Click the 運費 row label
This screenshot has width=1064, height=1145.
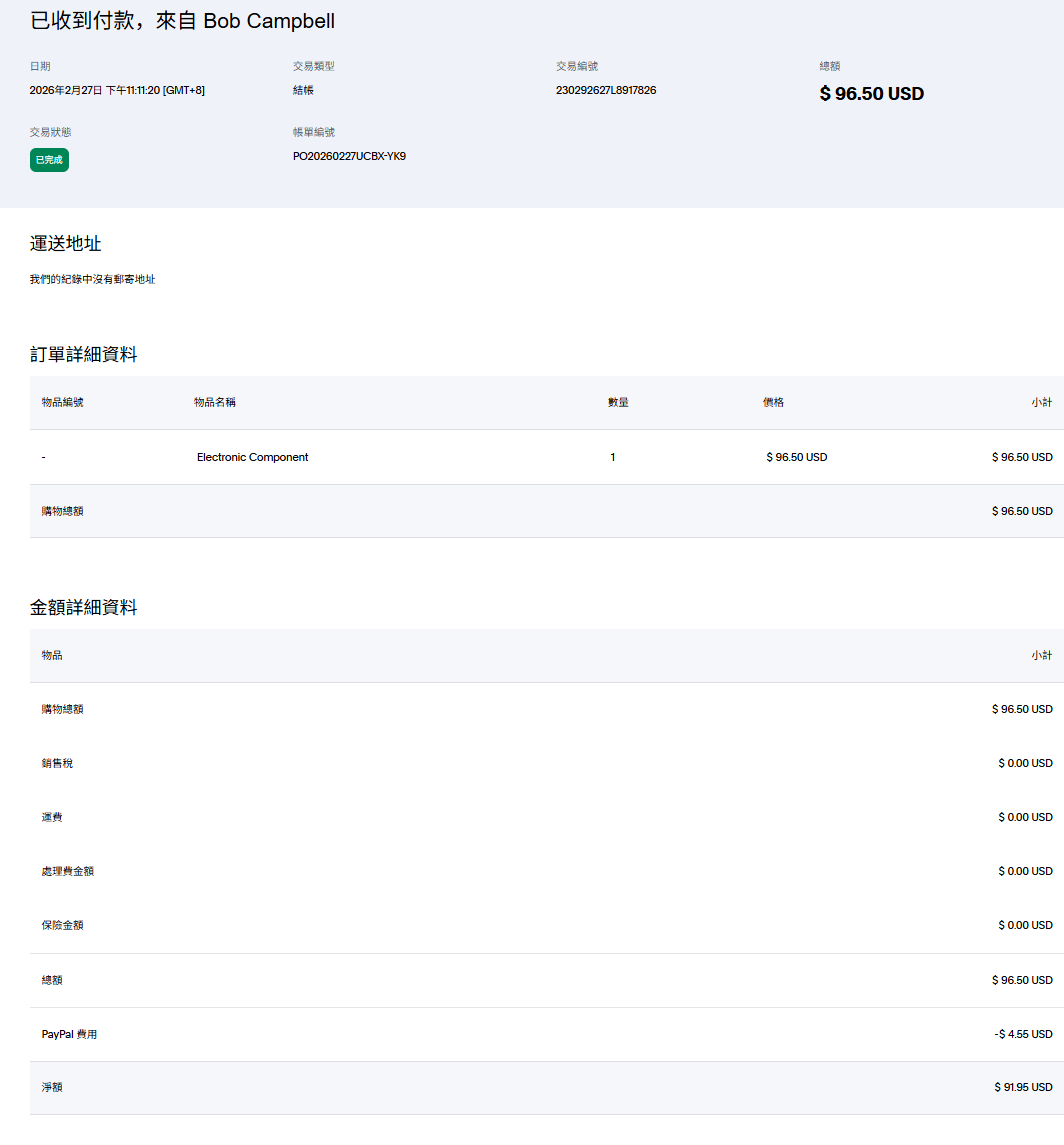pos(52,817)
